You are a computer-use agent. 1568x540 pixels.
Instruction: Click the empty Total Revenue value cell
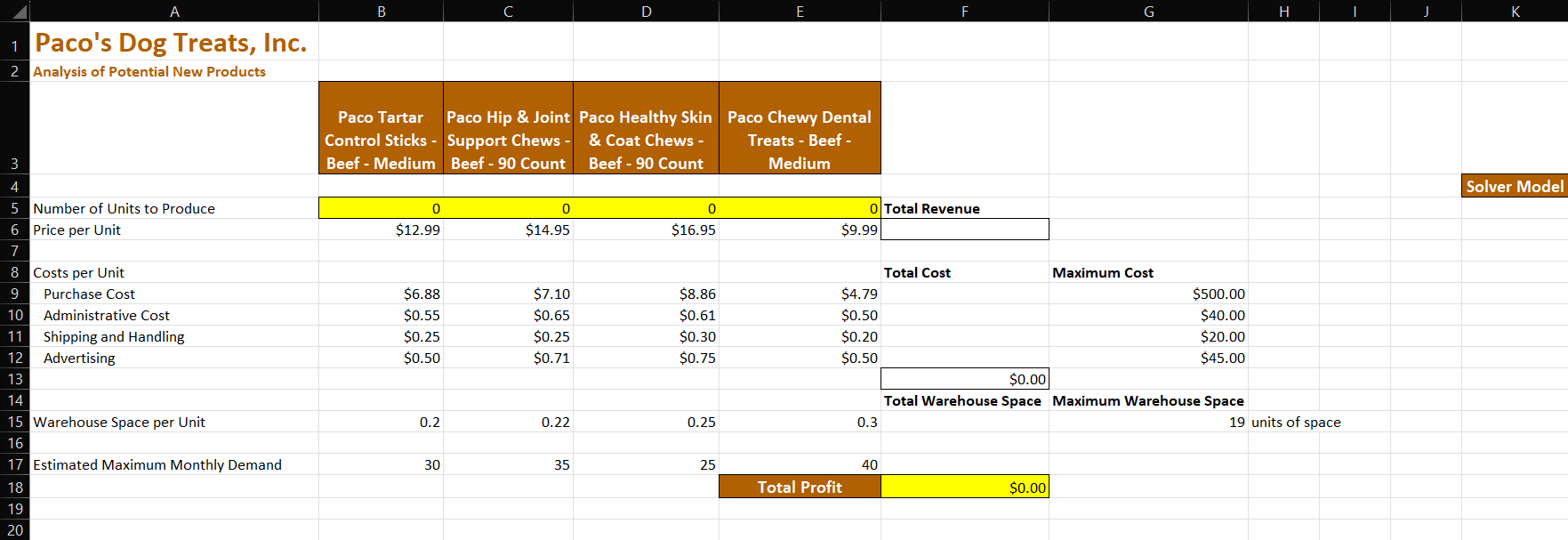(965, 230)
